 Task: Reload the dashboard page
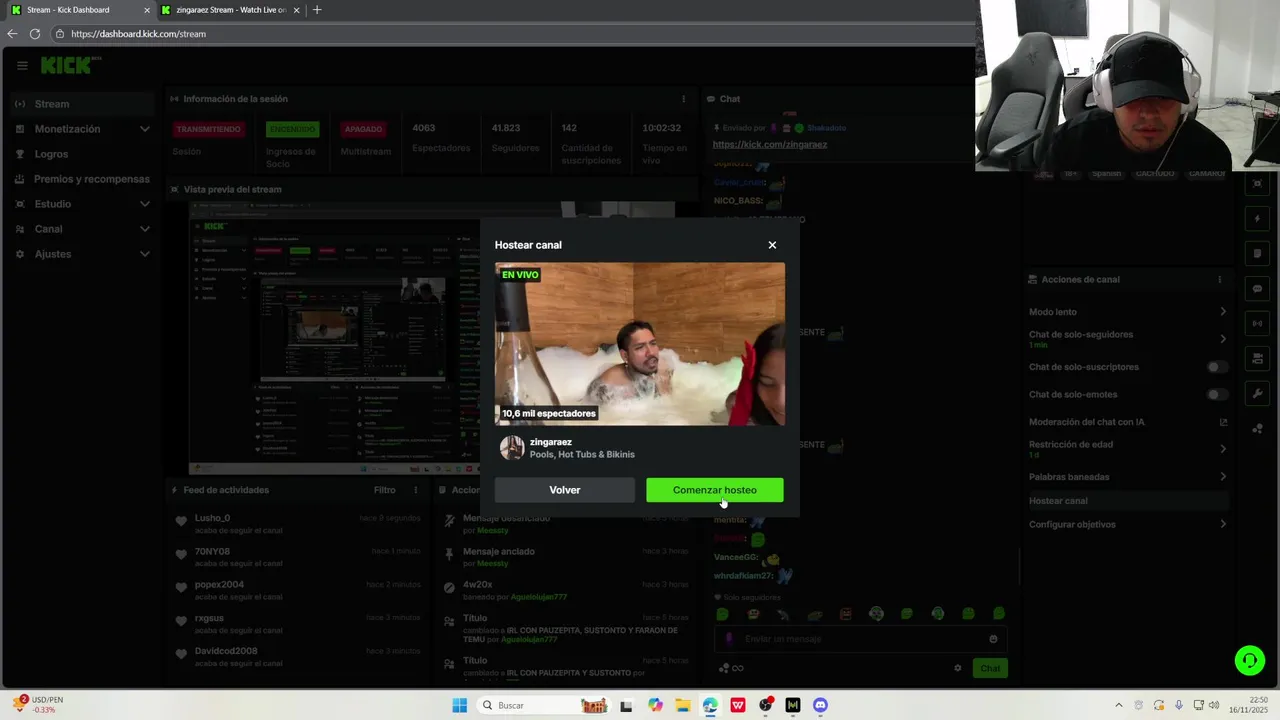pos(35,34)
